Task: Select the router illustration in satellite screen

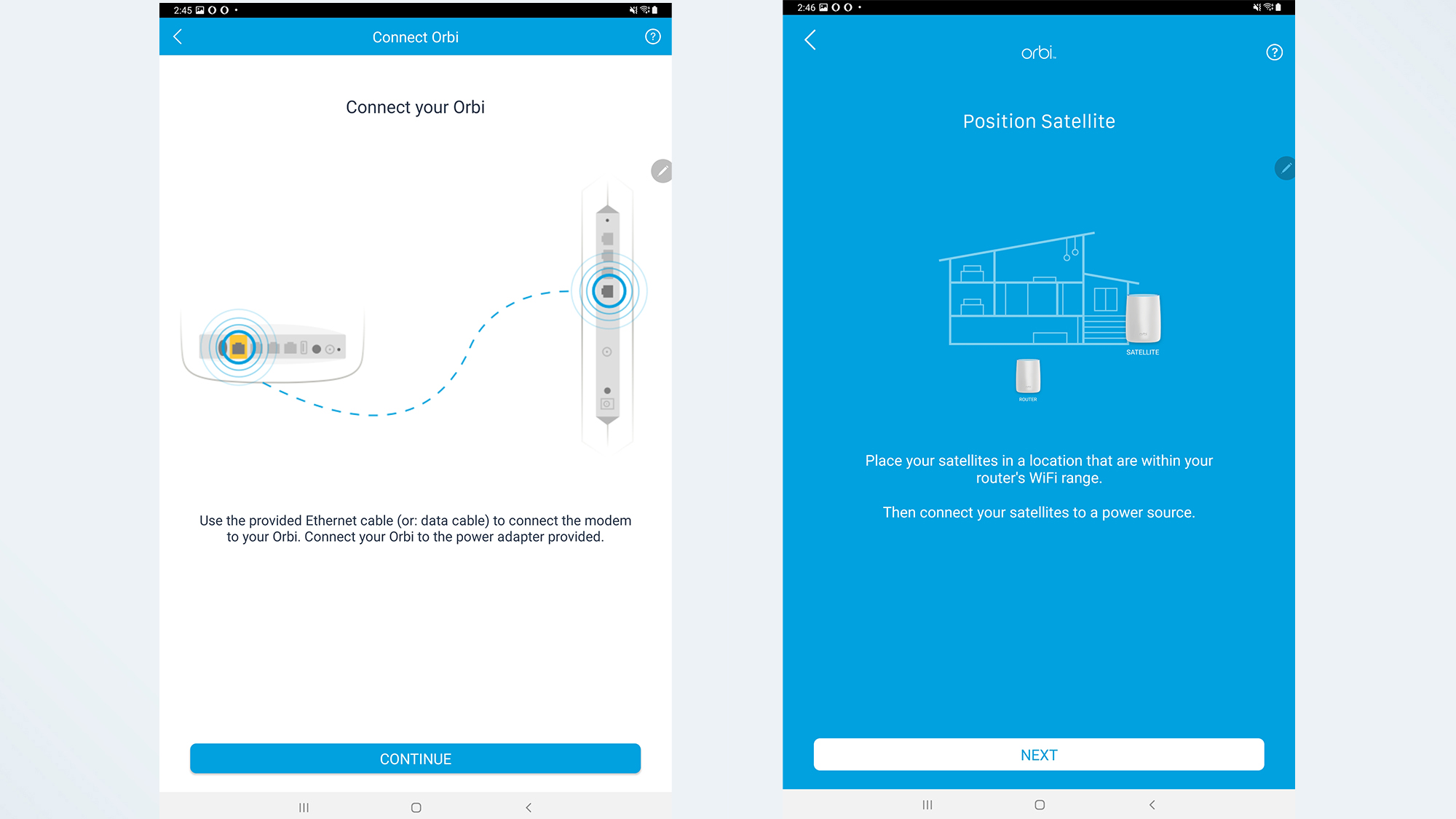Action: [1028, 377]
